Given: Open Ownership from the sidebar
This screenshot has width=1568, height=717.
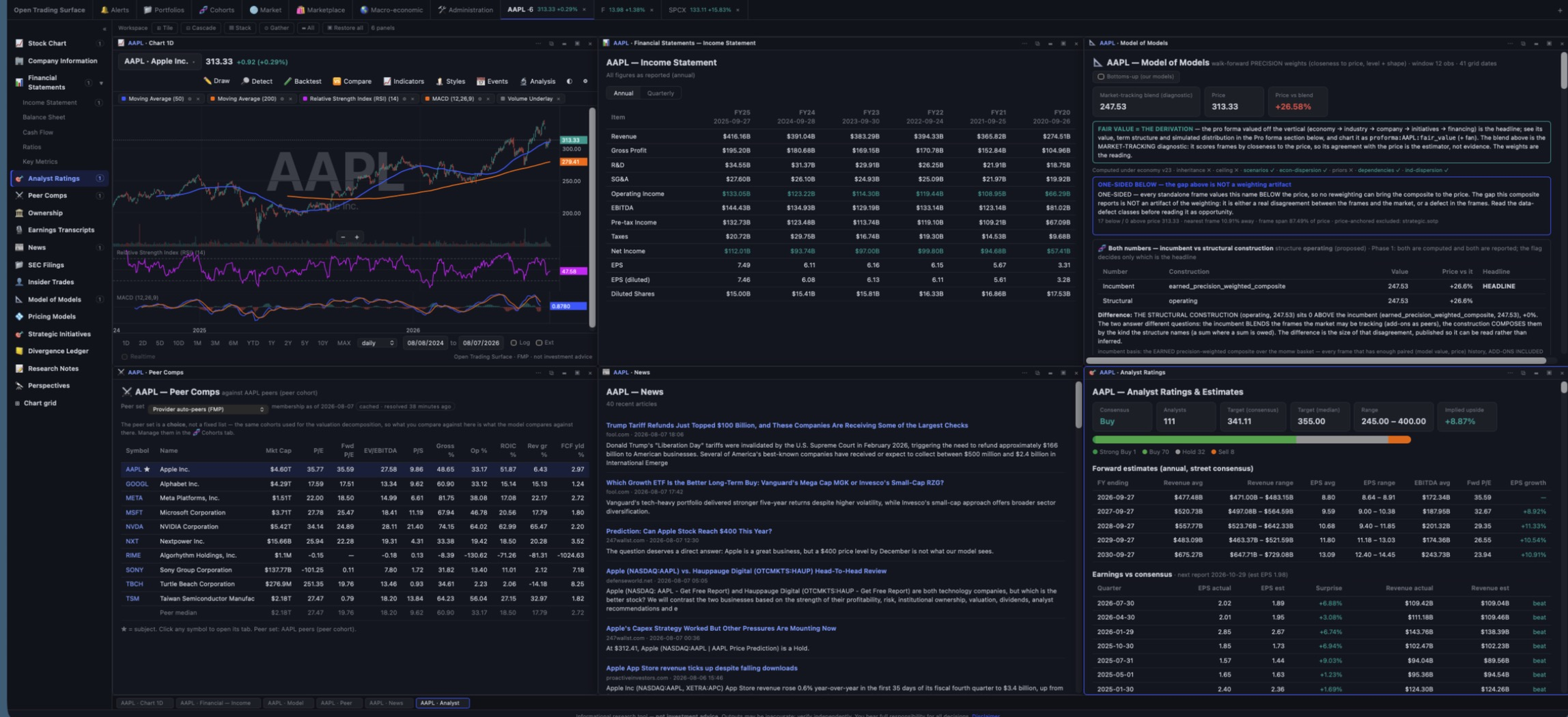Looking at the screenshot, I should point(45,213).
